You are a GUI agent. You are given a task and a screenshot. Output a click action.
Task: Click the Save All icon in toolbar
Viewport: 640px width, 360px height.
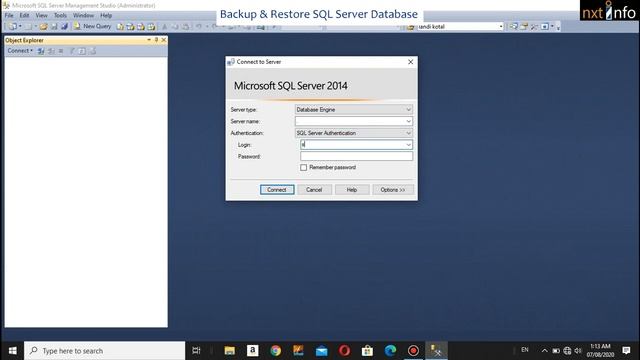64,27
